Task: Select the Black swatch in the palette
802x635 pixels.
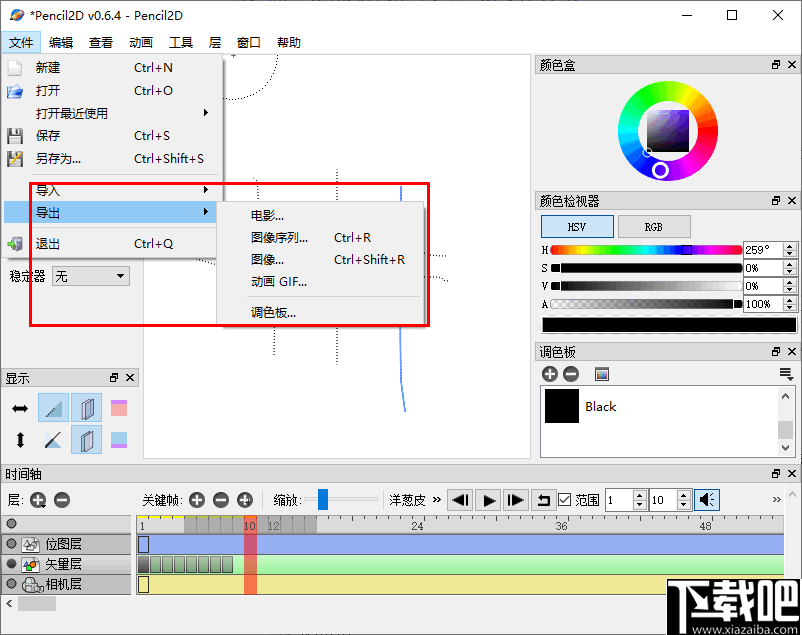Action: [560, 407]
